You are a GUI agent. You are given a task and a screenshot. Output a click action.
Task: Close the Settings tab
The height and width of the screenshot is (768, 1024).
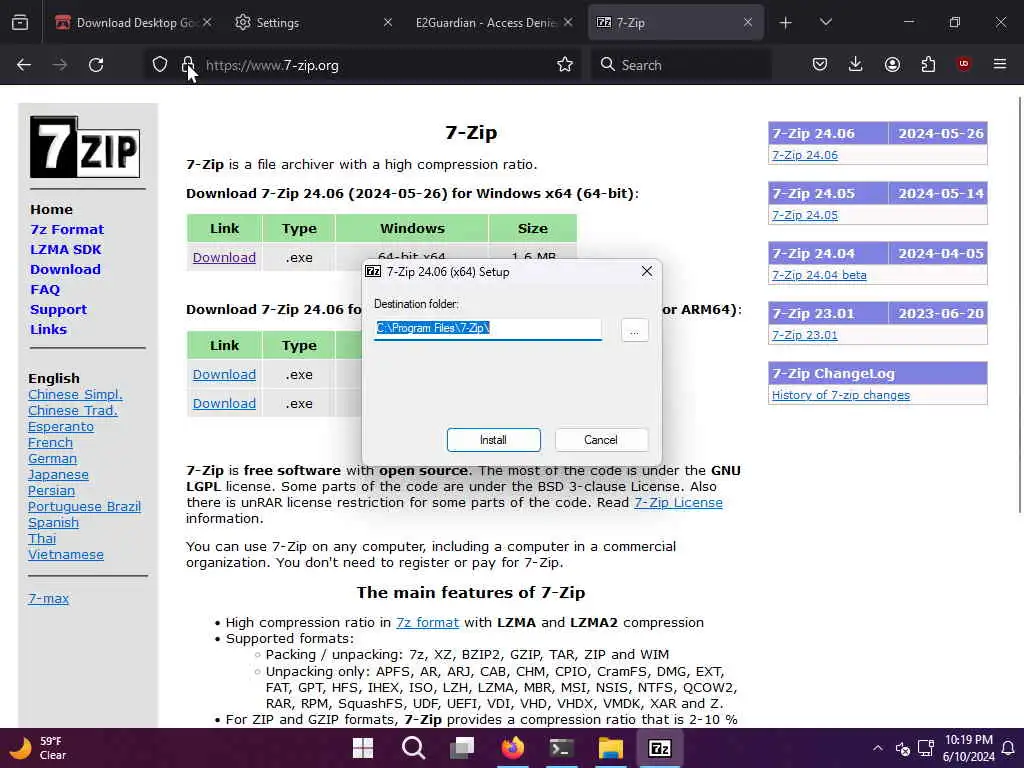pyautogui.click(x=388, y=22)
